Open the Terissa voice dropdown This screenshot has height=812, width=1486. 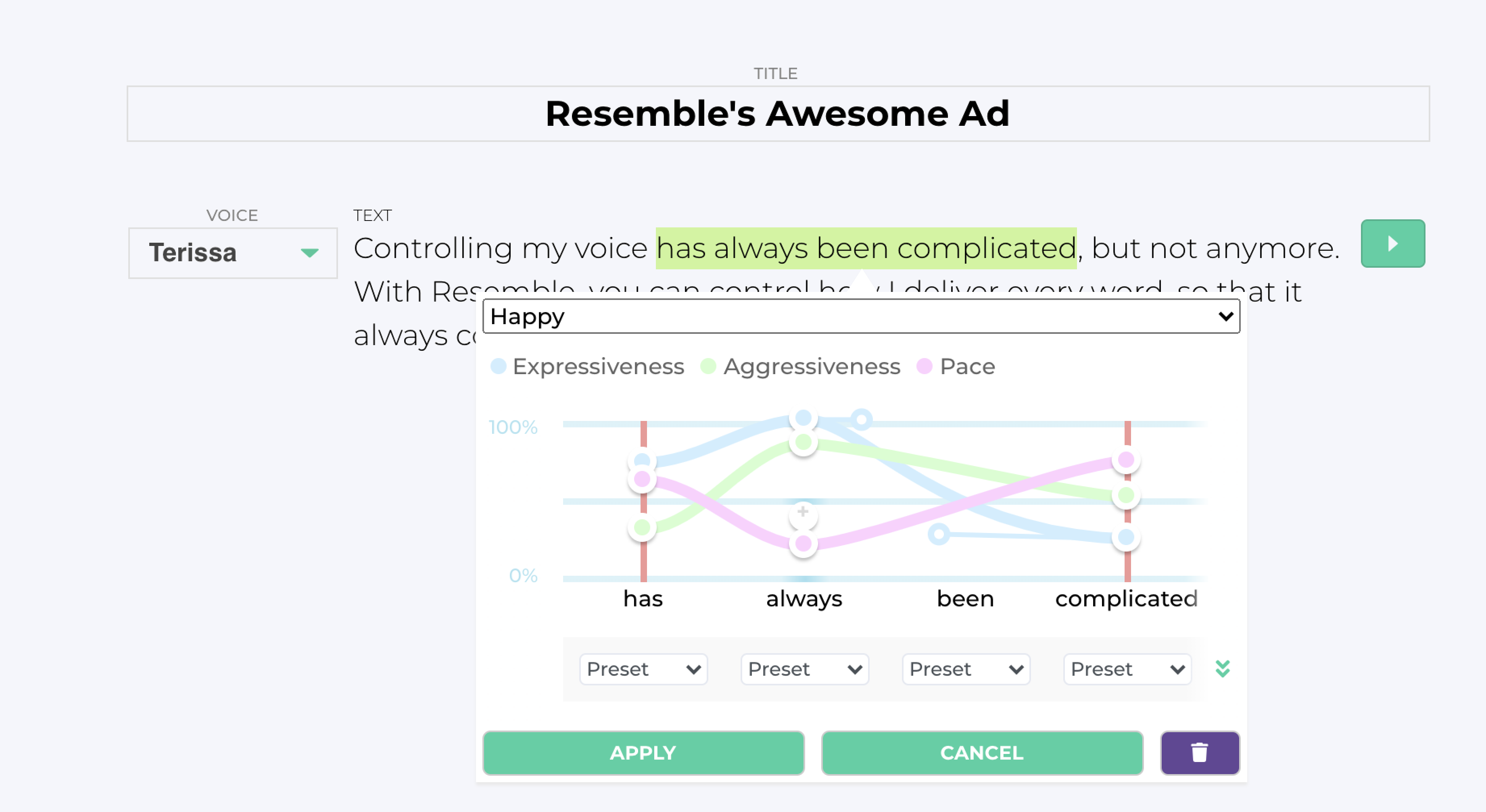232,253
